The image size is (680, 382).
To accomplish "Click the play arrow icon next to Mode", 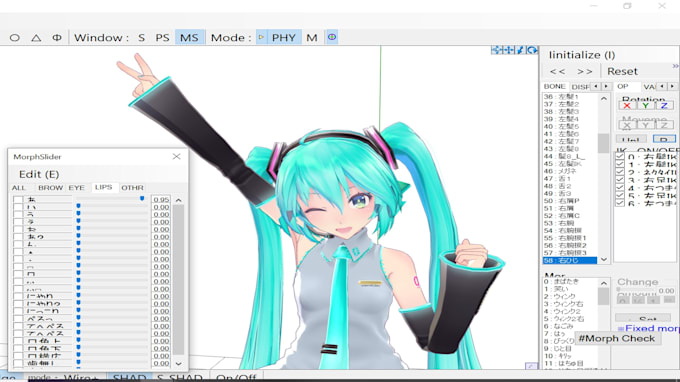I will coord(261,37).
